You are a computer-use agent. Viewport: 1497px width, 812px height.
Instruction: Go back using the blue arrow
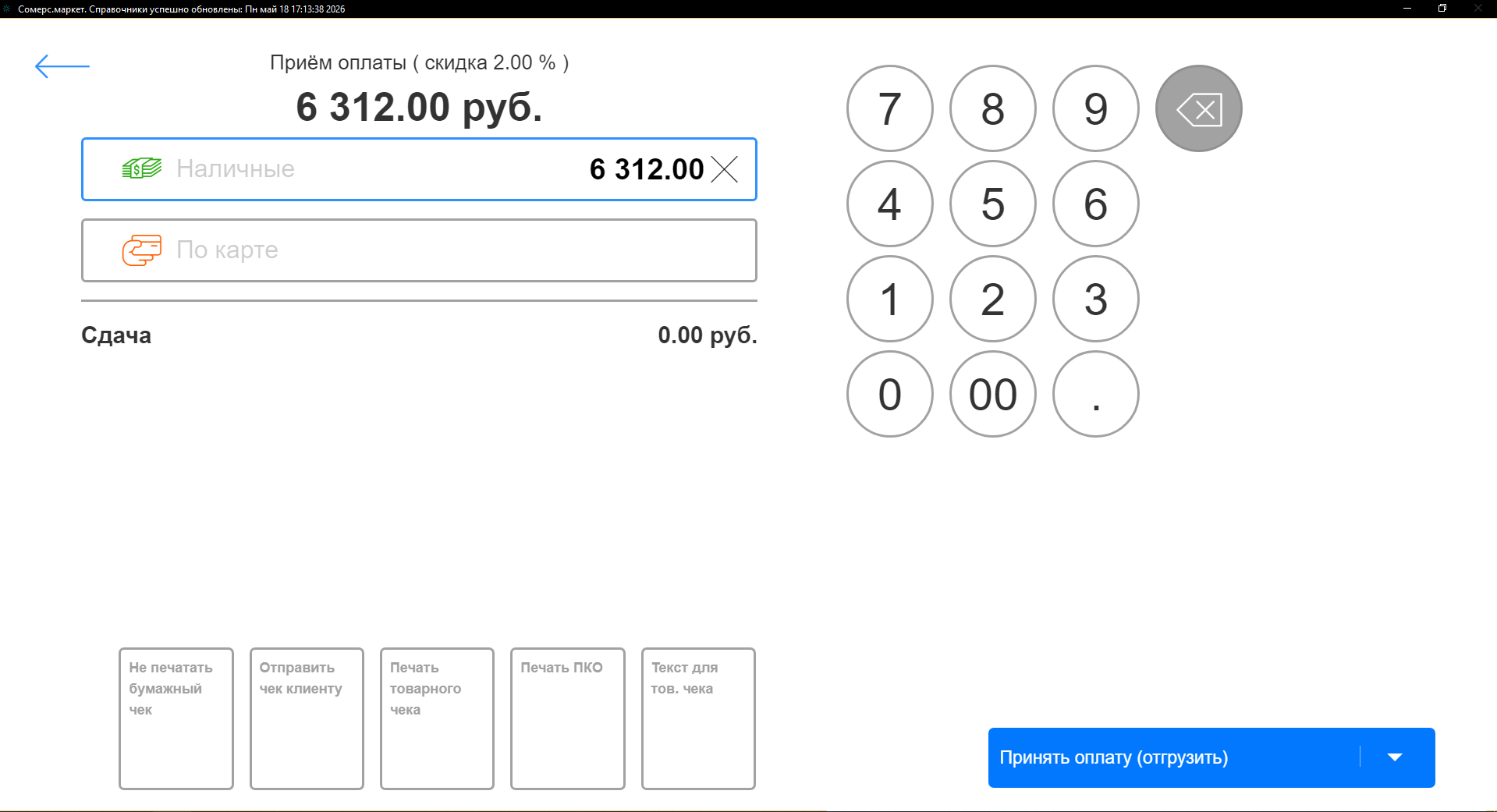62,66
